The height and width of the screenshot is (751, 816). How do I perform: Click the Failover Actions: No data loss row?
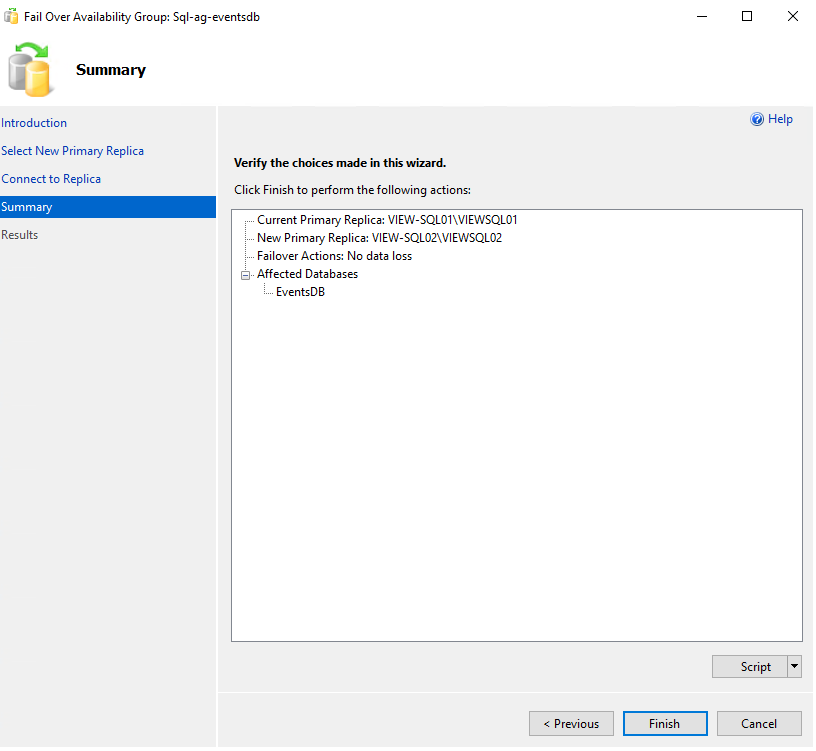[x=334, y=256]
